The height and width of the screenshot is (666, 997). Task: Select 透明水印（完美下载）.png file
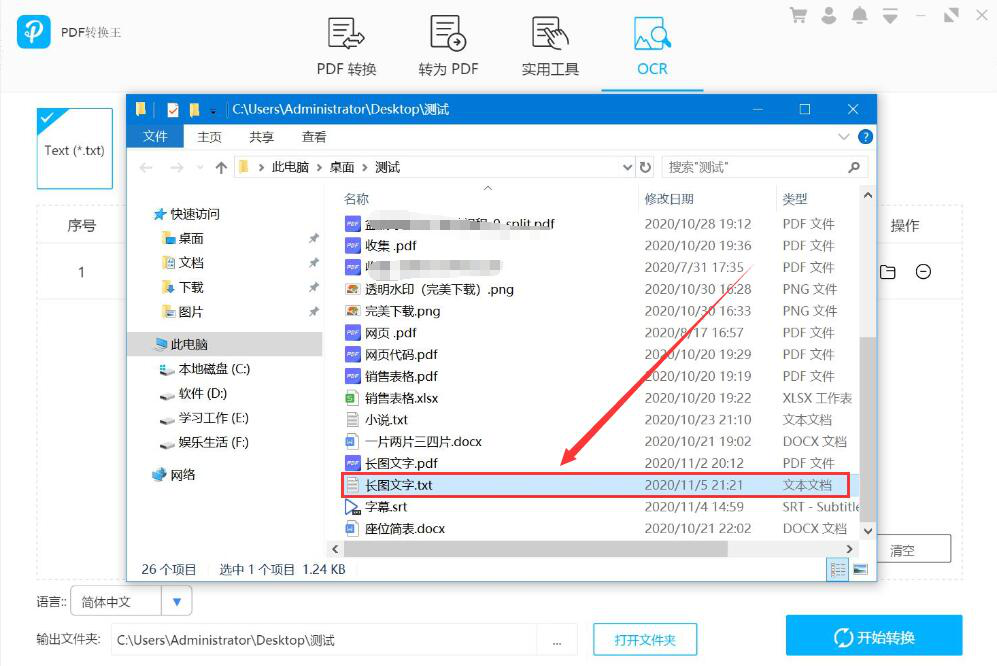(439, 289)
